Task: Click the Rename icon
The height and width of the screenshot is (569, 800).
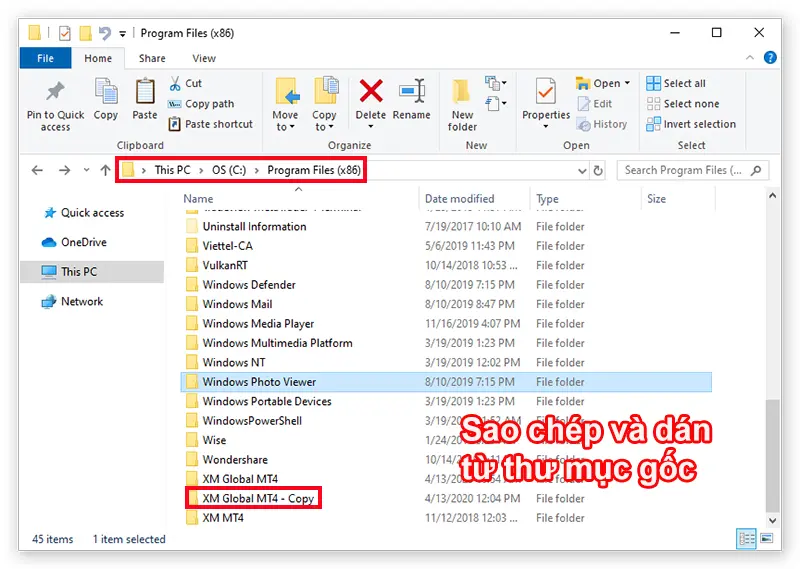Action: pos(412,91)
